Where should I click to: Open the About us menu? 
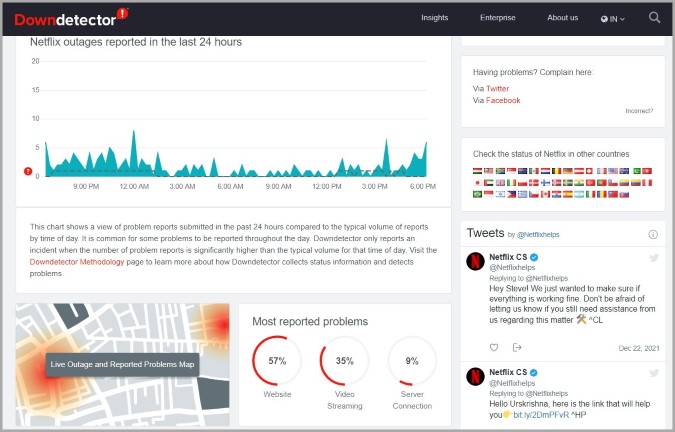click(x=562, y=18)
